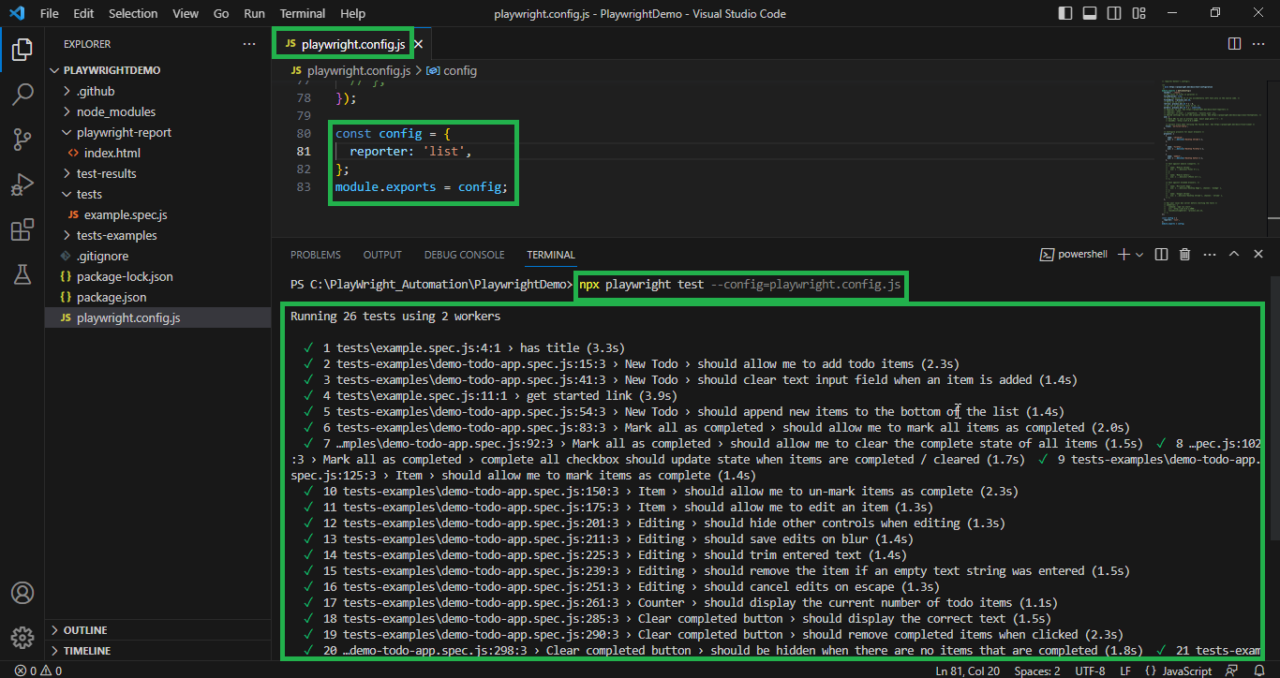Open Source Control view
This screenshot has height=678, width=1280.
(x=22, y=140)
